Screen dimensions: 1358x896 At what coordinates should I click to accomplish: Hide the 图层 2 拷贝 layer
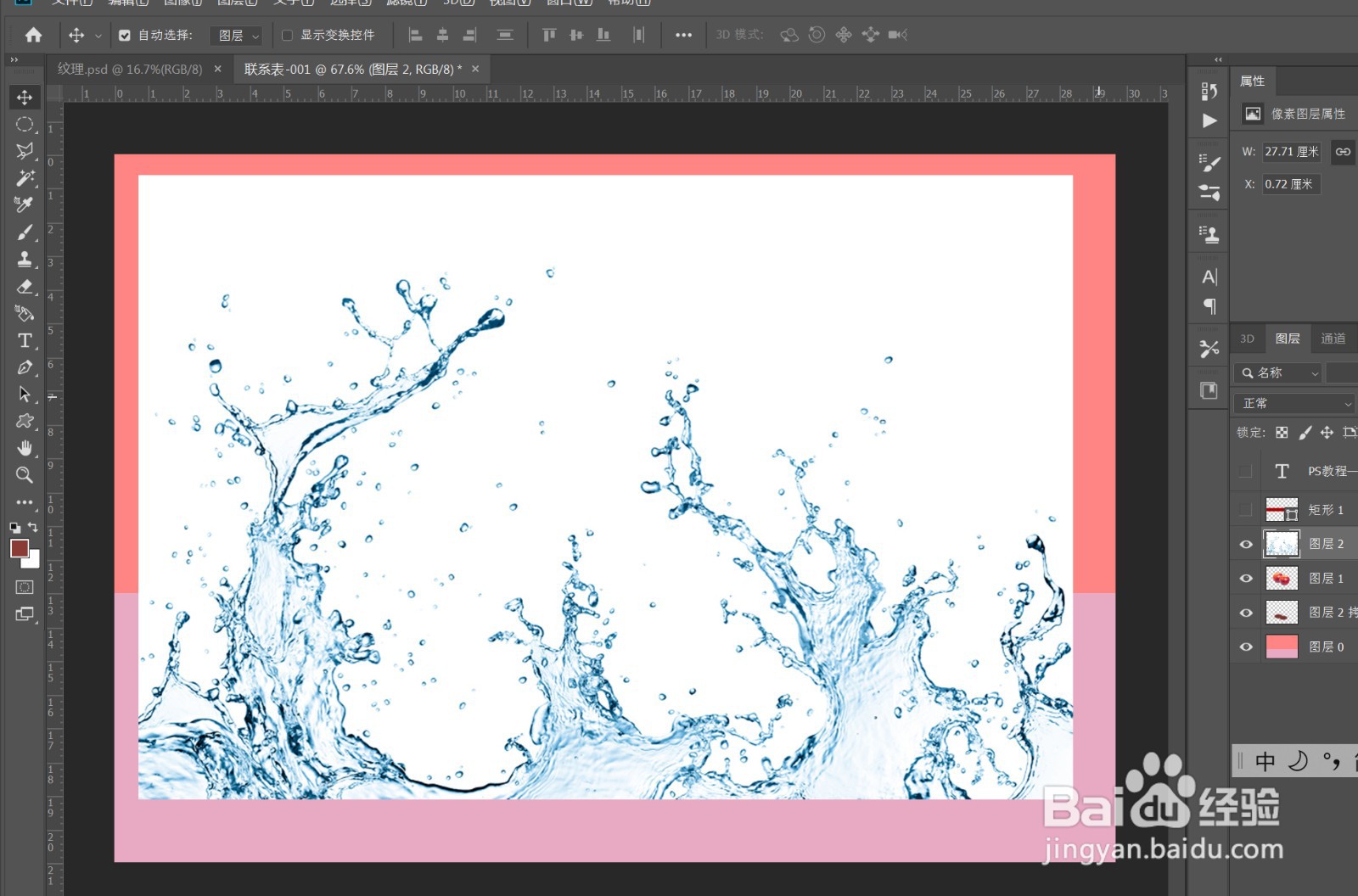click(1245, 613)
